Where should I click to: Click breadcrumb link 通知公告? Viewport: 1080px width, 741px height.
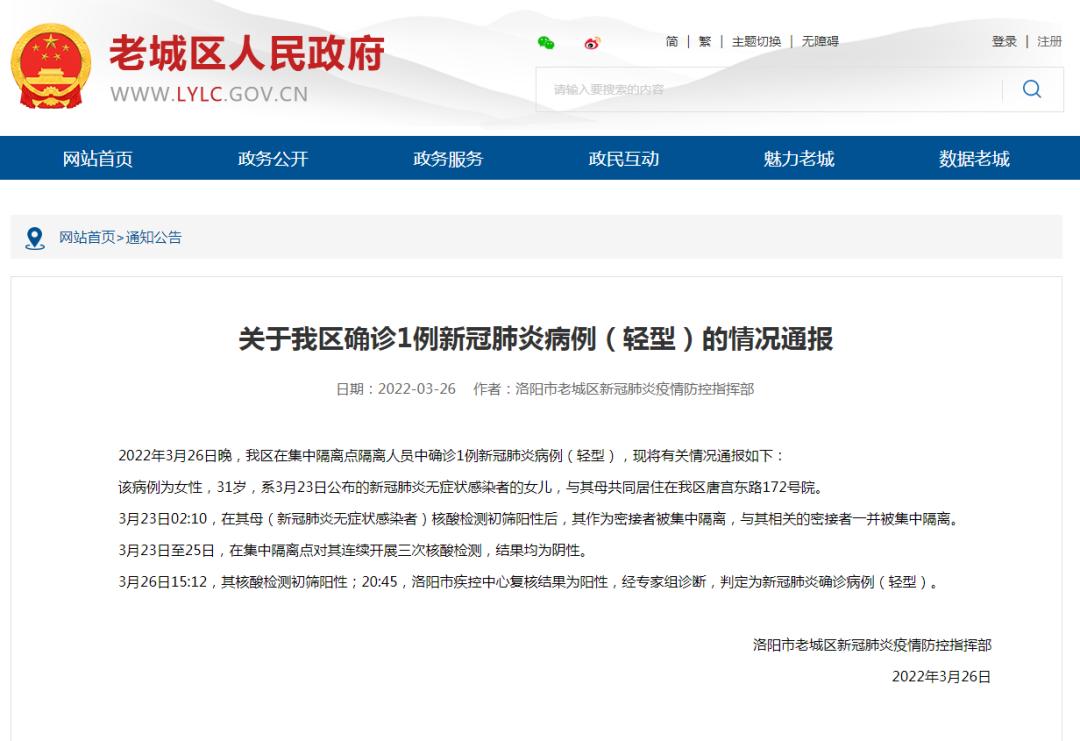point(154,238)
